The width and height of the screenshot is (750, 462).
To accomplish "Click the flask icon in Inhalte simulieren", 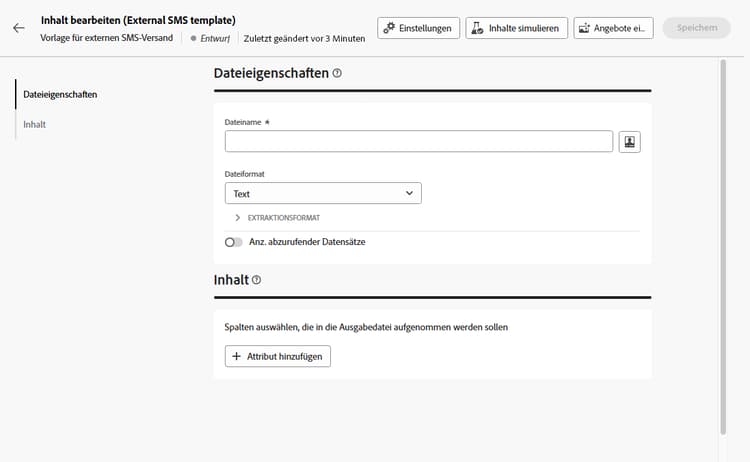I will click(x=477, y=28).
